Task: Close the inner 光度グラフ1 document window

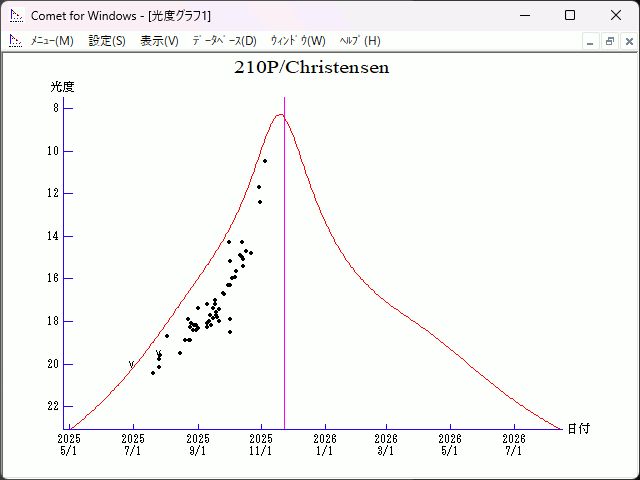Action: point(627,41)
